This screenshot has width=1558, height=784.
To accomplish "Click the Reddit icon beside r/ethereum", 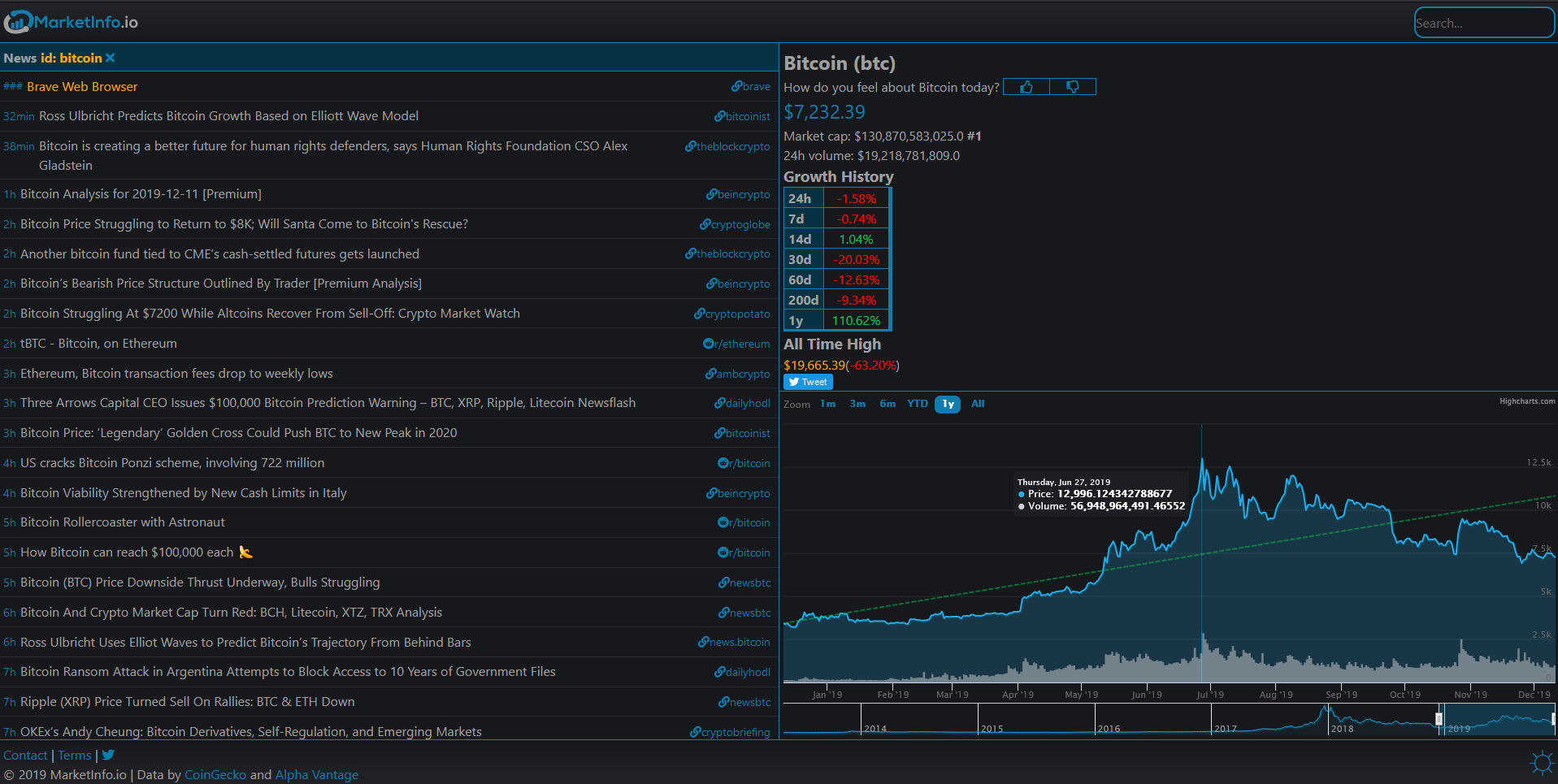I will click(709, 344).
